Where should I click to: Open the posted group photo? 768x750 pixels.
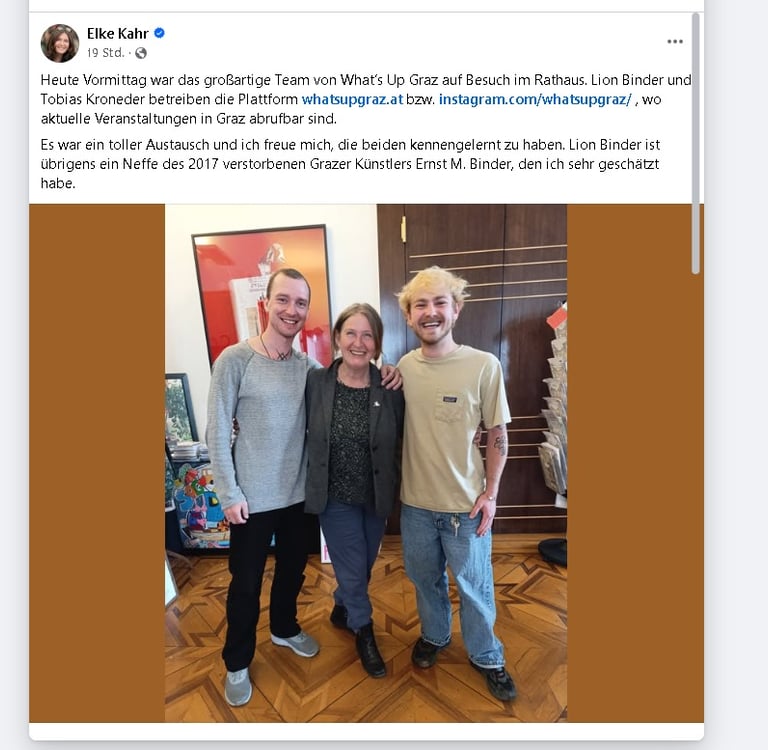(x=366, y=463)
